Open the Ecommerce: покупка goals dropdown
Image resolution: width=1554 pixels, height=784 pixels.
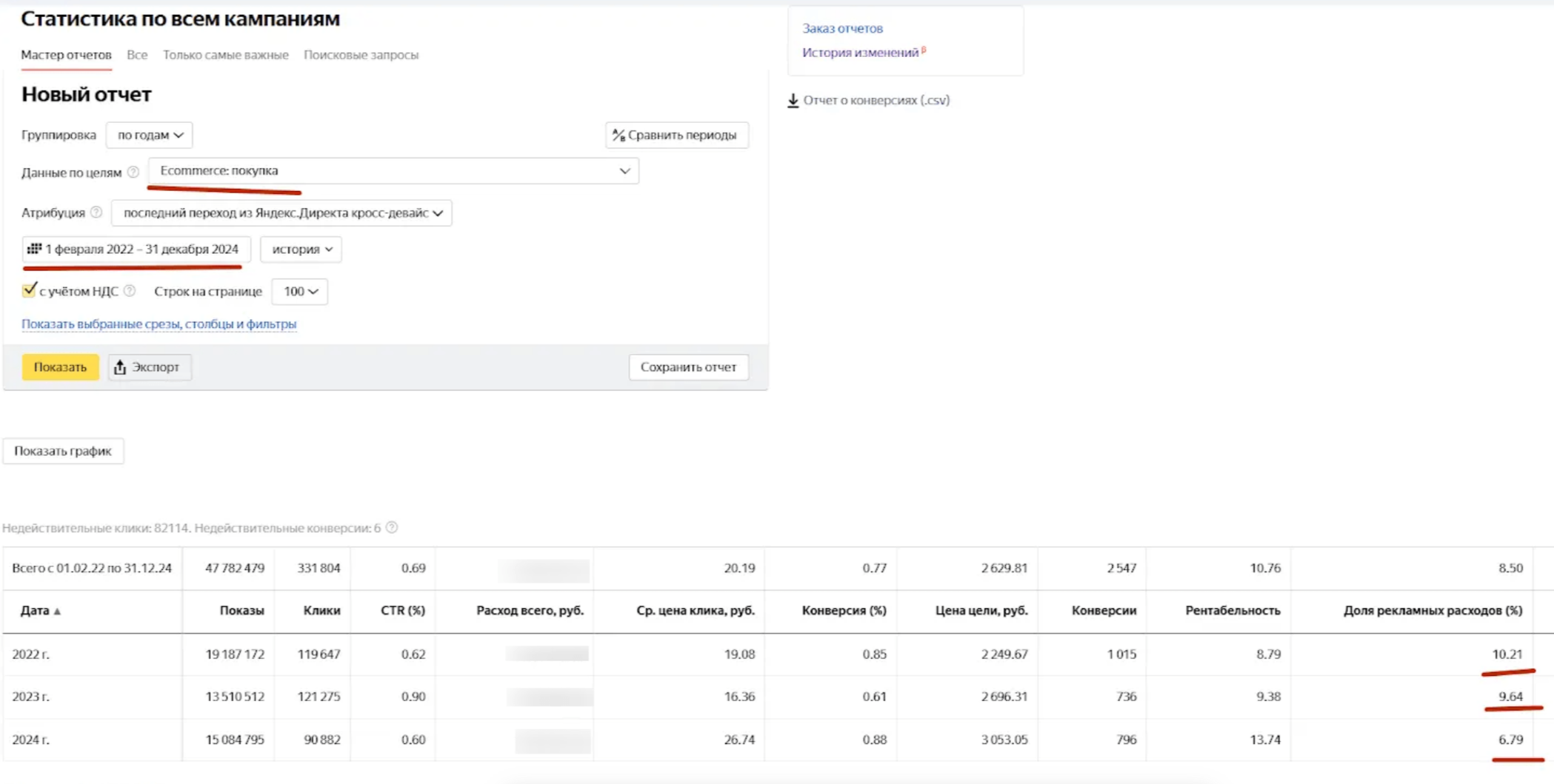coord(393,171)
